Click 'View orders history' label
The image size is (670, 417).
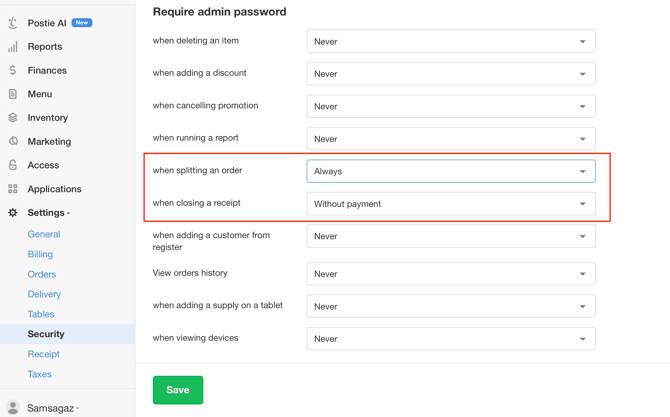[190, 273]
